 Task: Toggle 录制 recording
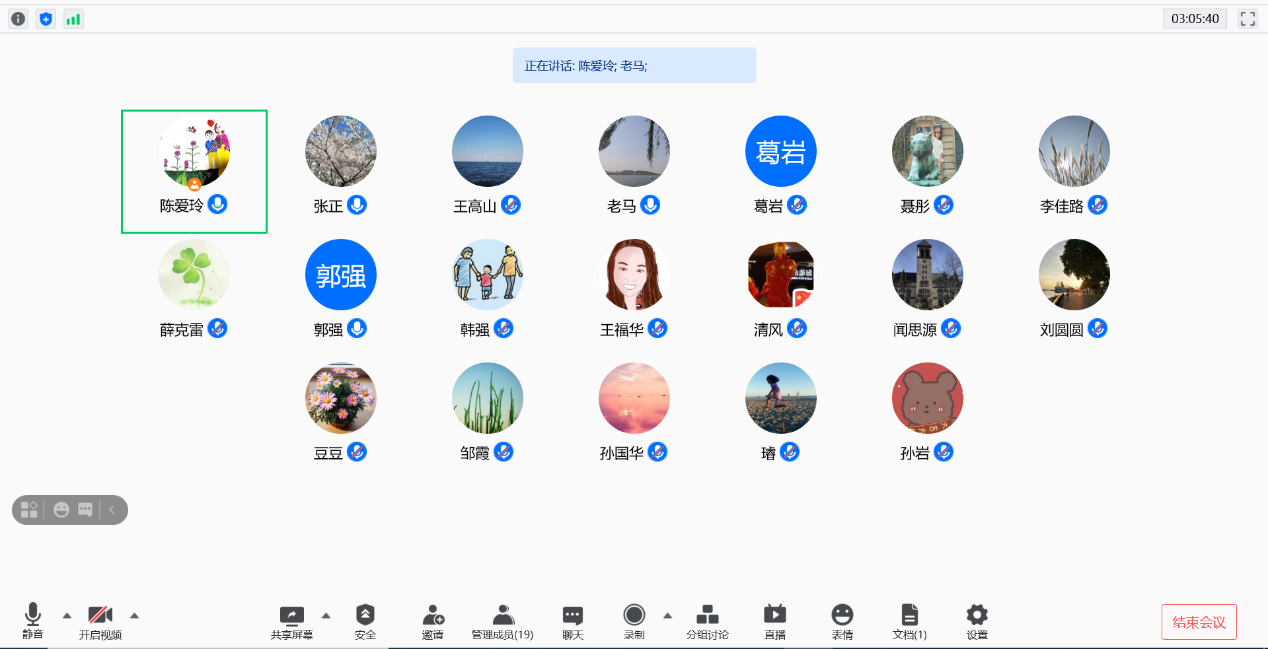[634, 621]
